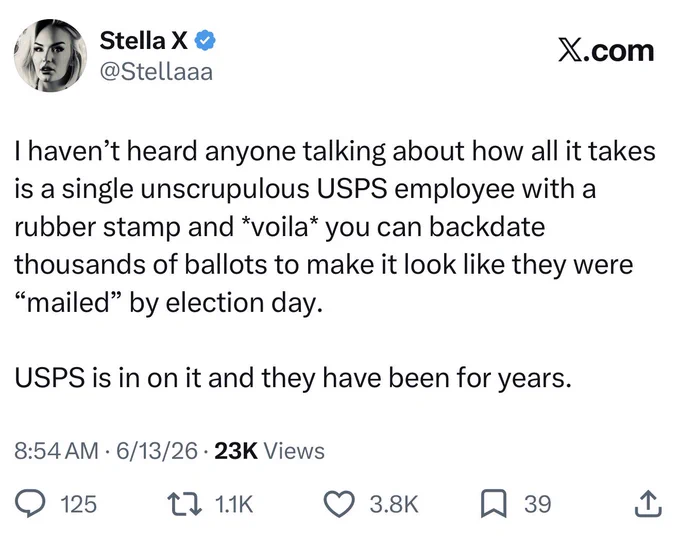
Task: Show the 3.8K likes count
Action: 394,504
